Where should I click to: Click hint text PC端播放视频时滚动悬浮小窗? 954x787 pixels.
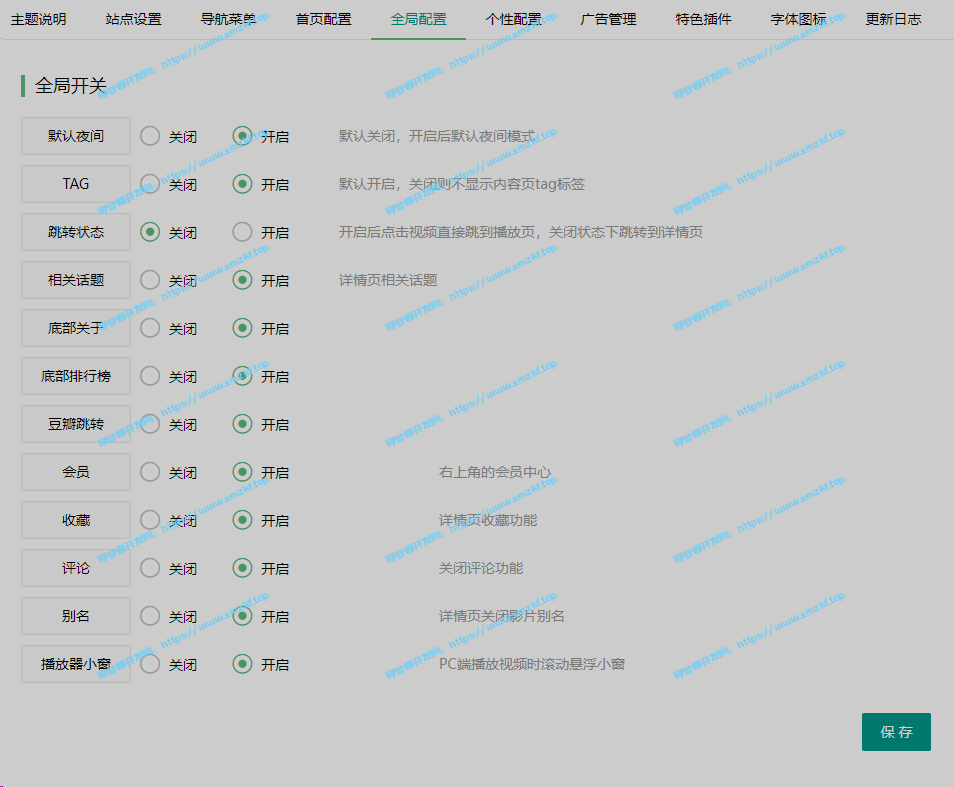point(532,665)
